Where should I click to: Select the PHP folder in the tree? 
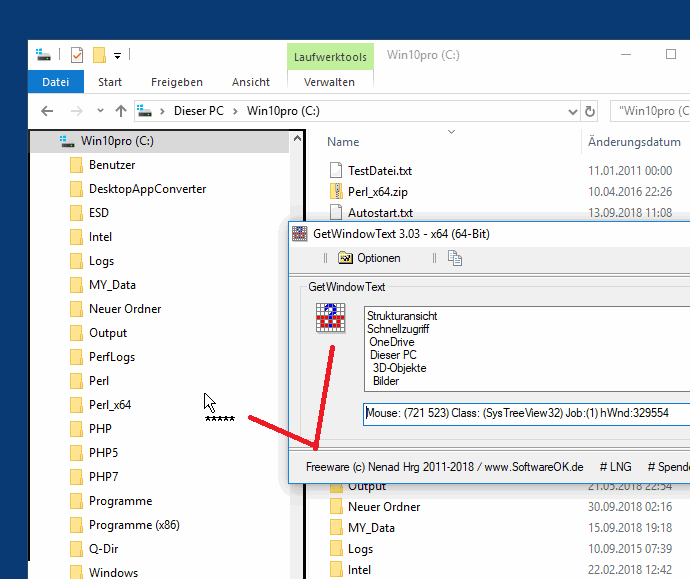(100, 429)
